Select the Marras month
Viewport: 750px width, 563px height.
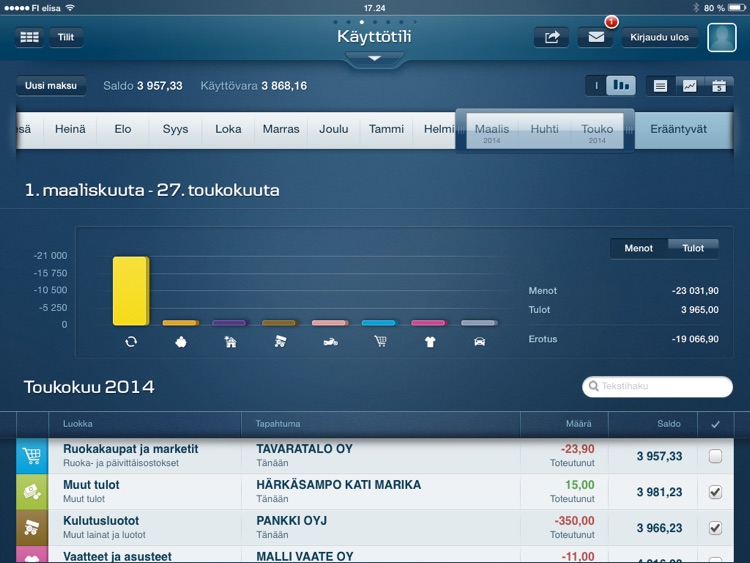[281, 130]
